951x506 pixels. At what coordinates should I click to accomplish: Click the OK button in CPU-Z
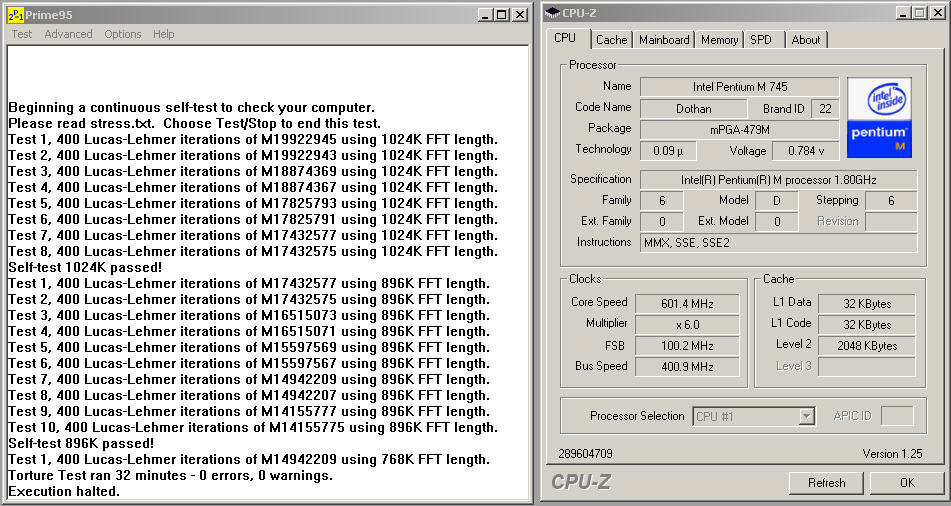pyautogui.click(x=907, y=483)
